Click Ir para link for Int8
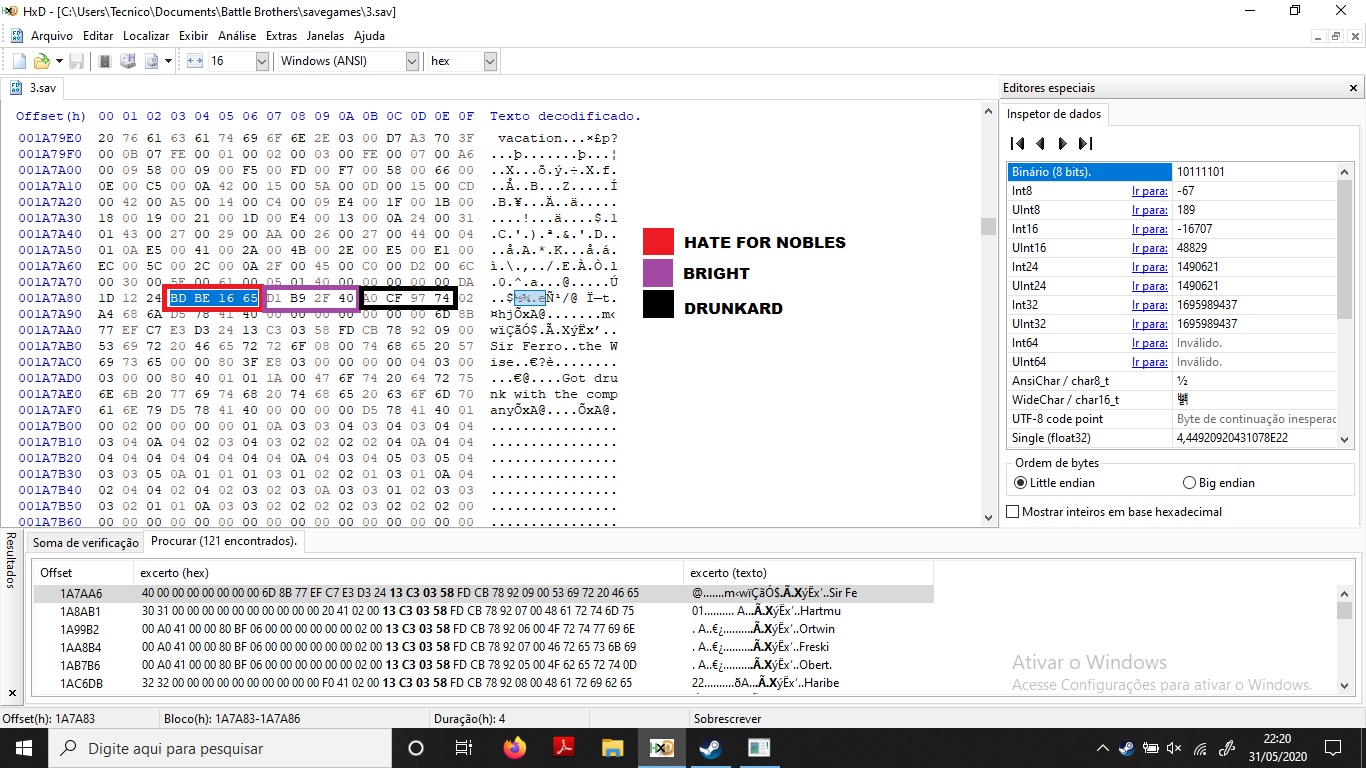1366x768 pixels. 1150,191
